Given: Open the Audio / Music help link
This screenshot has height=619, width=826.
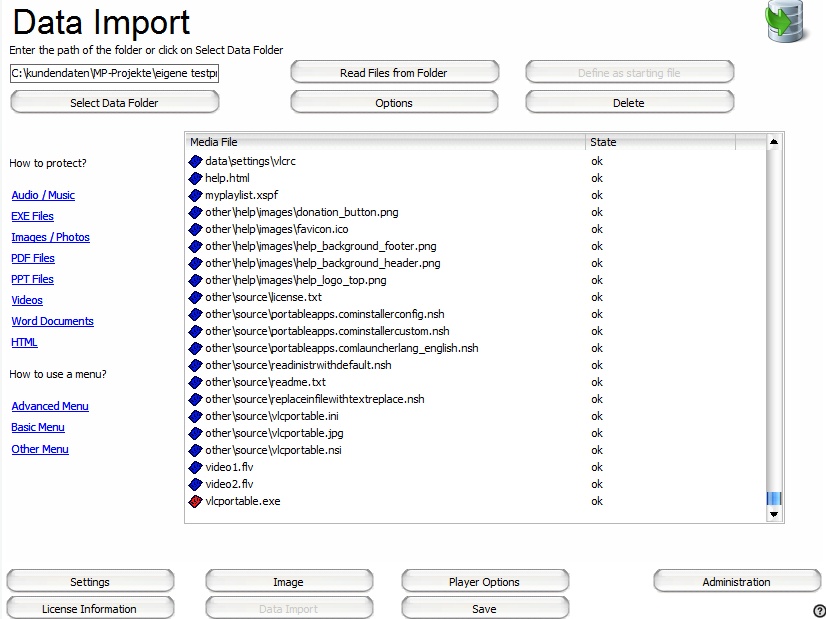Looking at the screenshot, I should point(43,195).
